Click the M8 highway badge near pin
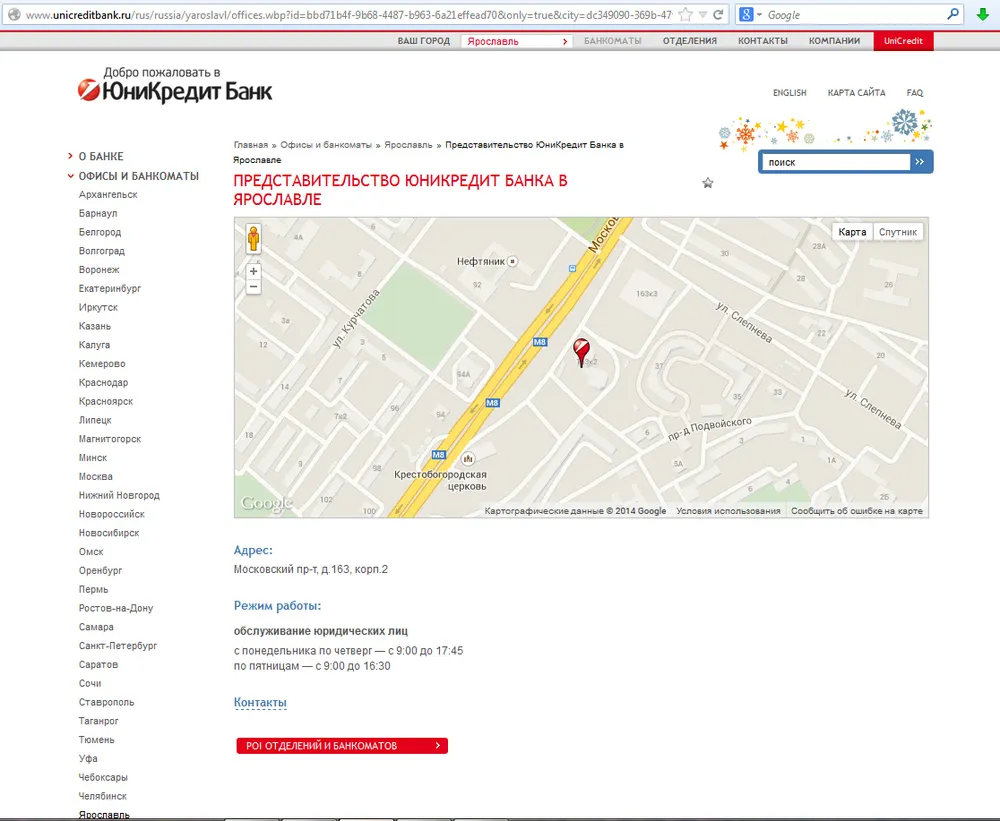The image size is (1000, 821). coord(540,342)
